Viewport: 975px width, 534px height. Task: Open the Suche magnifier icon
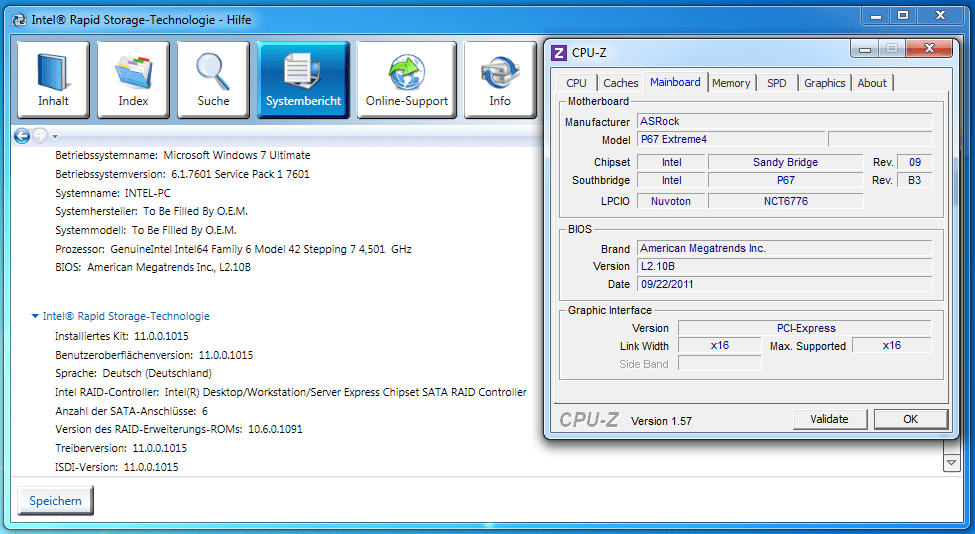[213, 80]
